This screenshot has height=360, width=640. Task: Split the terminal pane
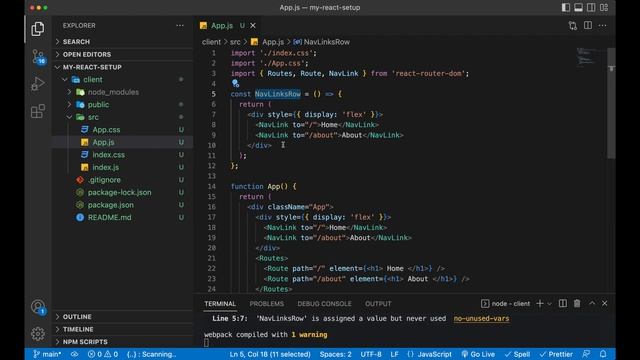pos(563,303)
